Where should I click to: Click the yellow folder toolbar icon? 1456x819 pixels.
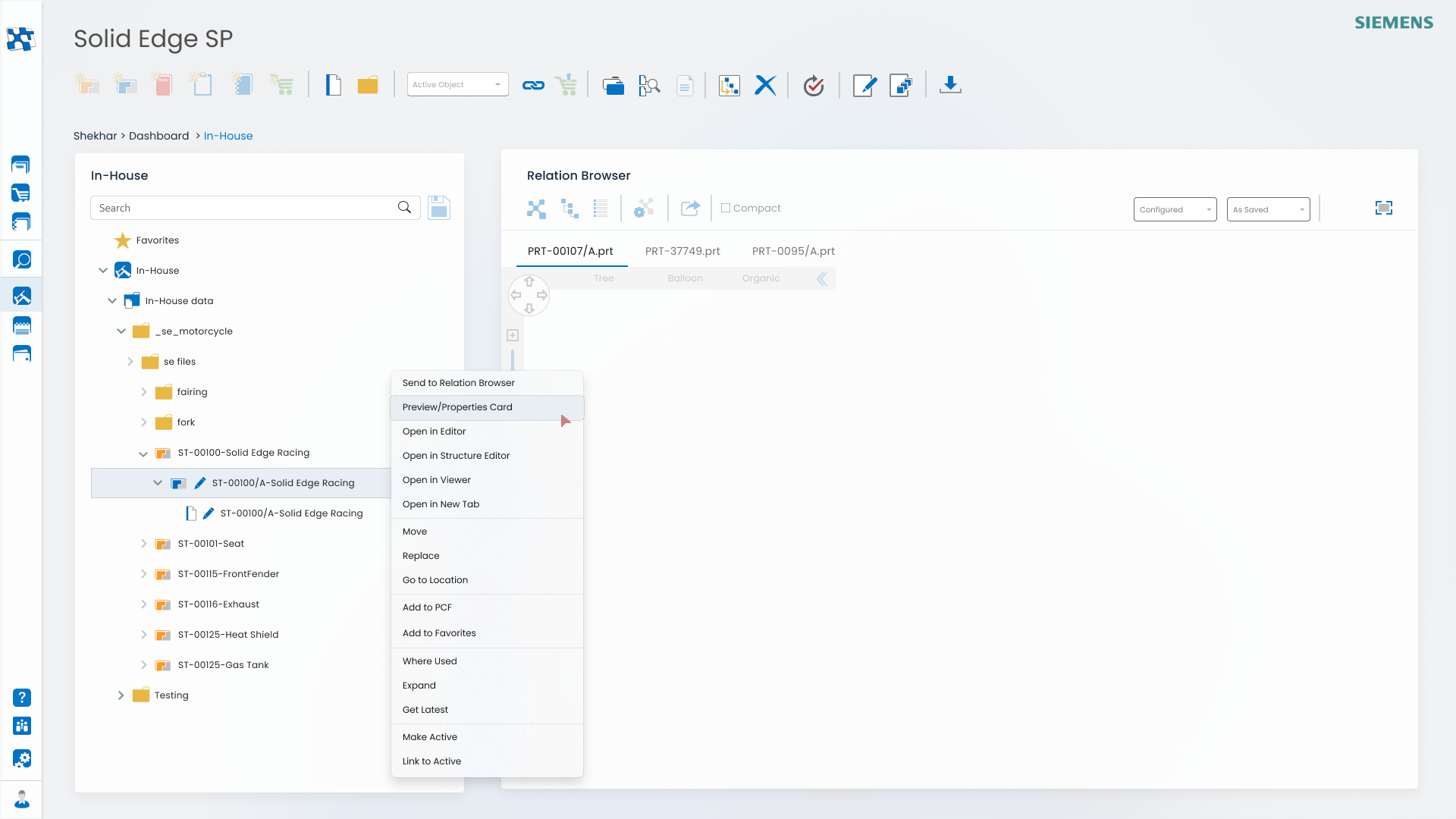coord(368,86)
